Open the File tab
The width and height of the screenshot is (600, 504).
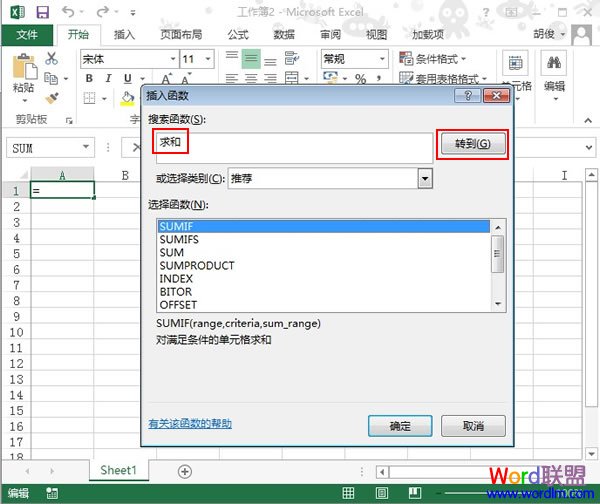[x=27, y=35]
